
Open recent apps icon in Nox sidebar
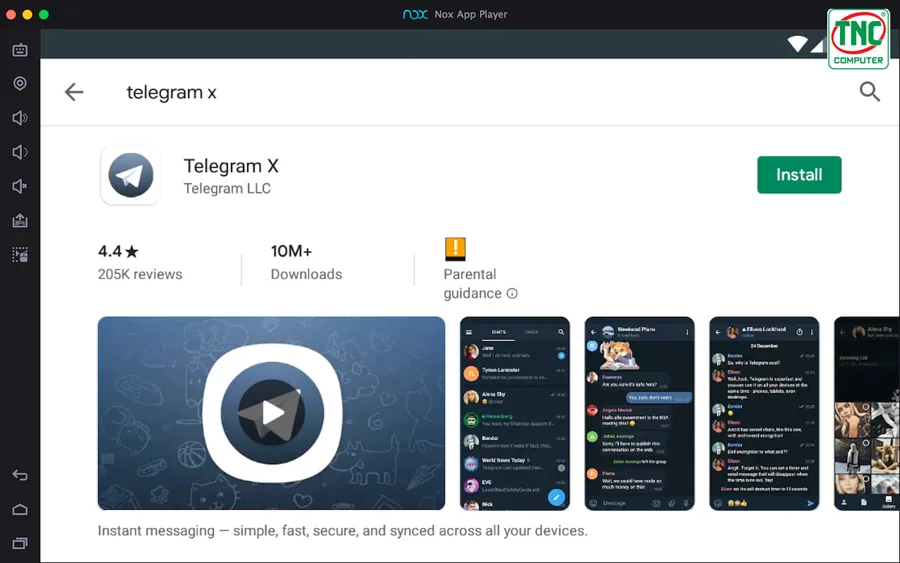20,543
